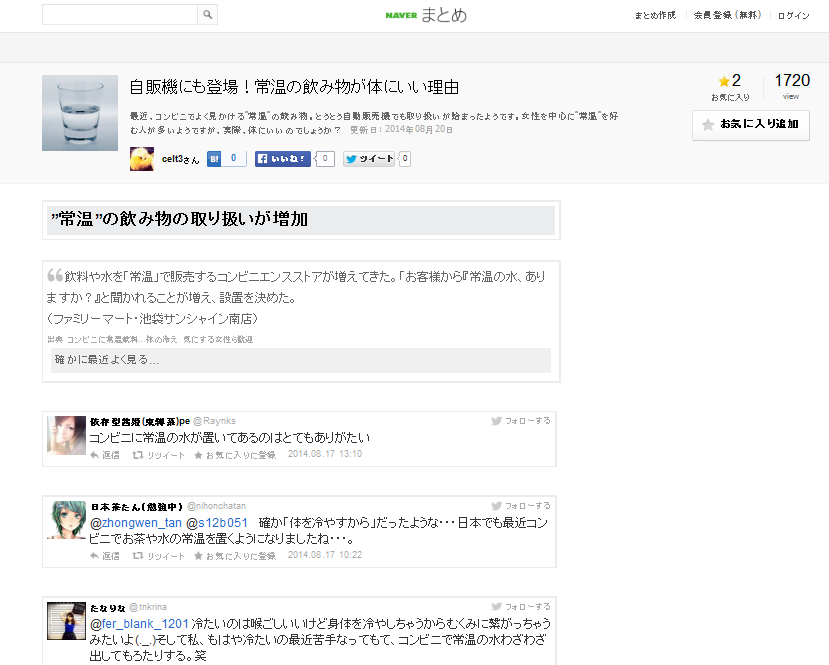Image resolution: width=829 pixels, height=665 pixels.
Task: Click the NAVER まとめ logo
Action: pos(425,15)
